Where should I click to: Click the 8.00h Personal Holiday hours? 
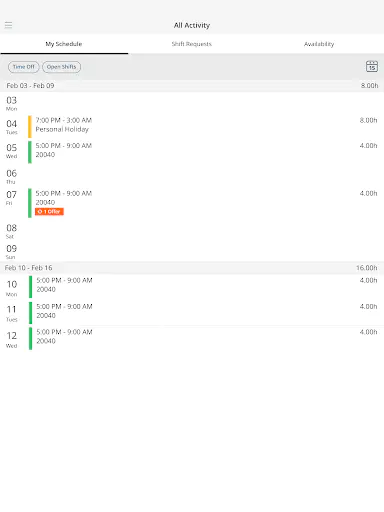(x=368, y=120)
